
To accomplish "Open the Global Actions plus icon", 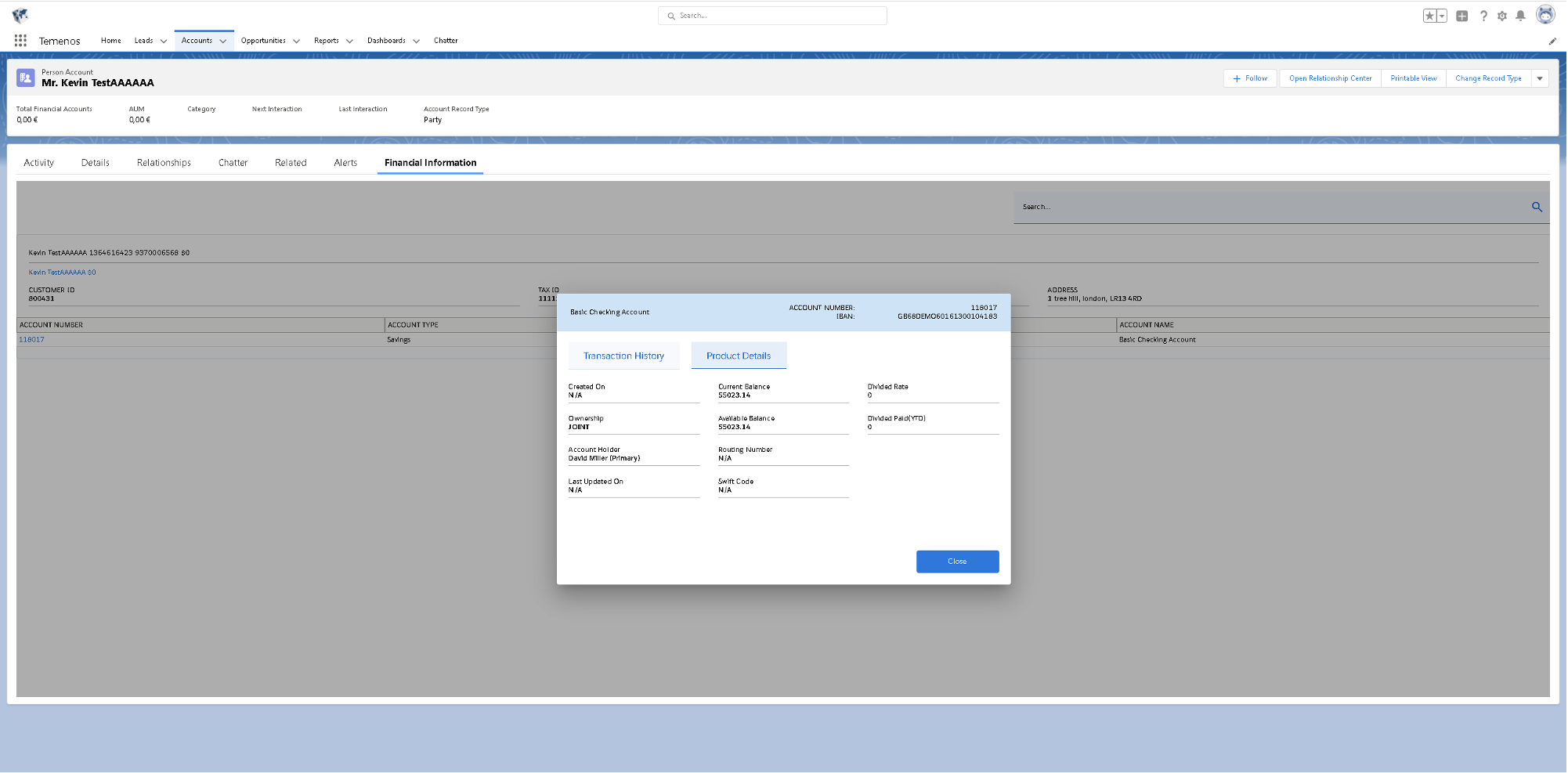I will click(x=1461, y=16).
